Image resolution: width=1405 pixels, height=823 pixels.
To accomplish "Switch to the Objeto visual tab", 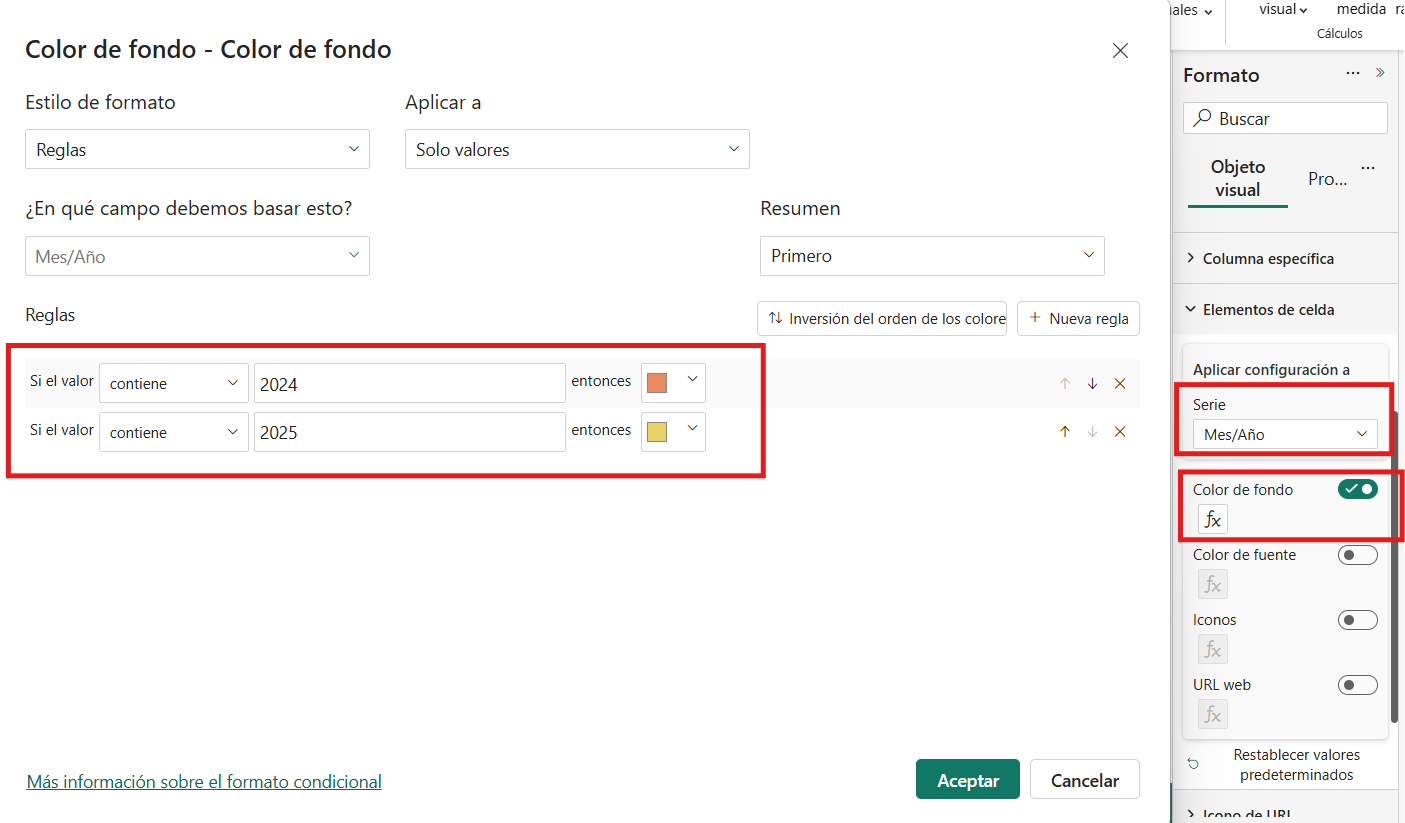I will point(1237,178).
